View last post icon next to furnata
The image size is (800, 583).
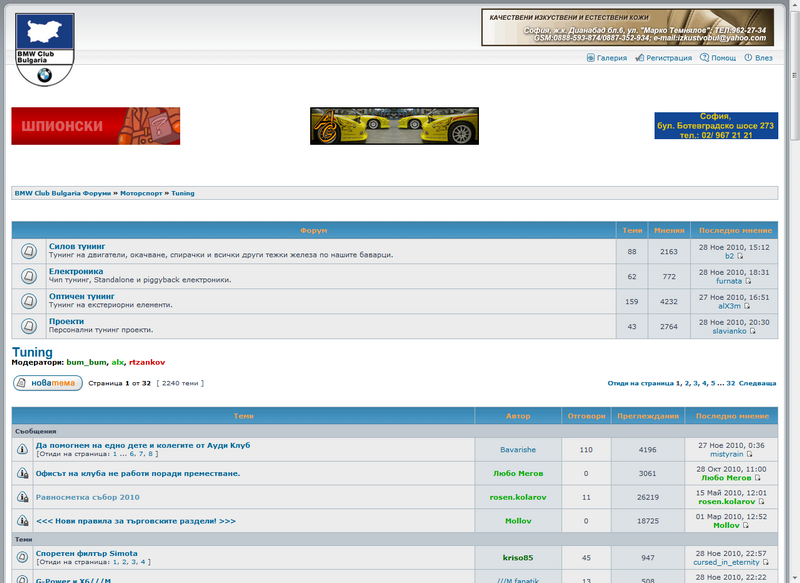[x=748, y=281]
